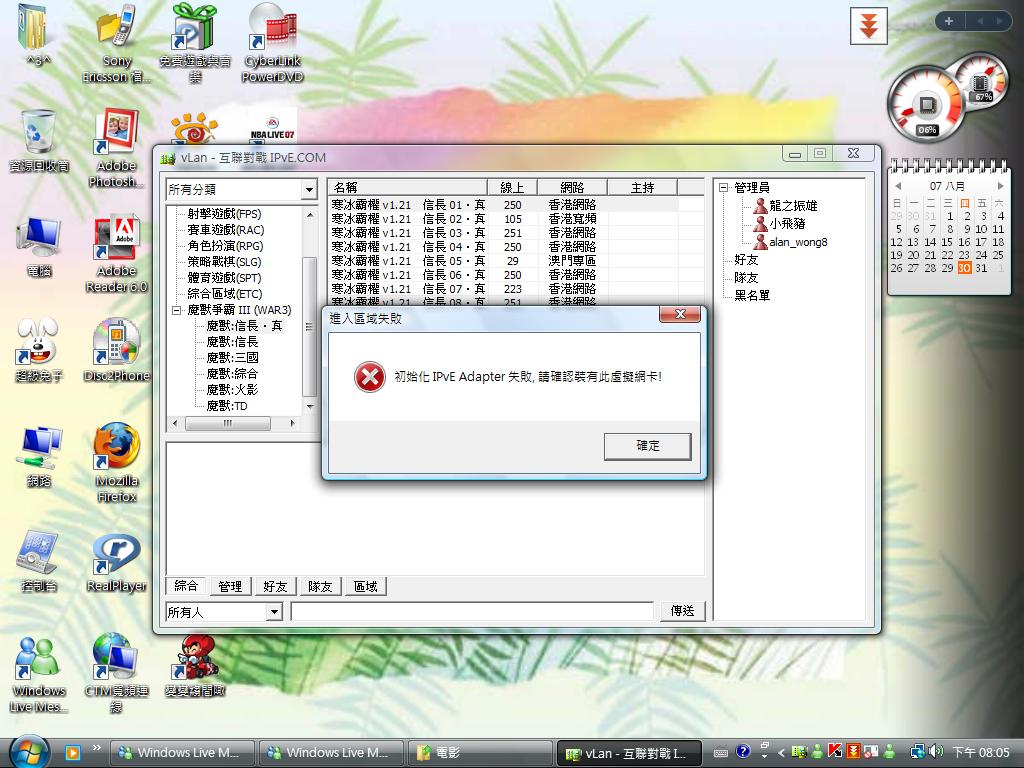
Task: Click the alan_wong8 user icon
Action: 760,241
